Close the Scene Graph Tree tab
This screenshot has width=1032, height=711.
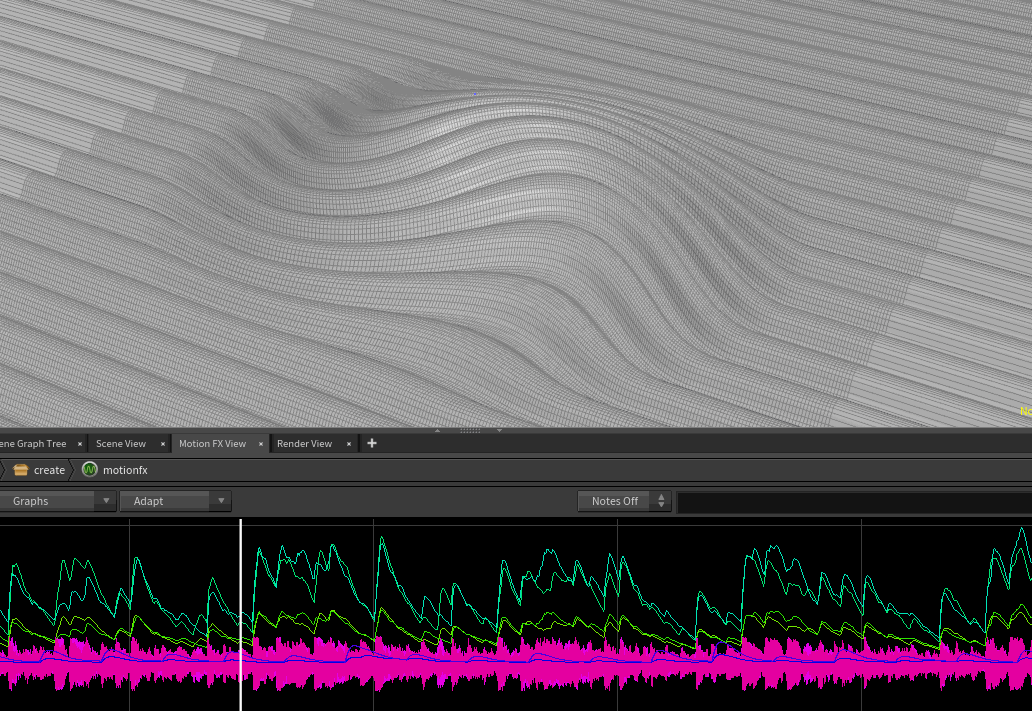point(80,444)
